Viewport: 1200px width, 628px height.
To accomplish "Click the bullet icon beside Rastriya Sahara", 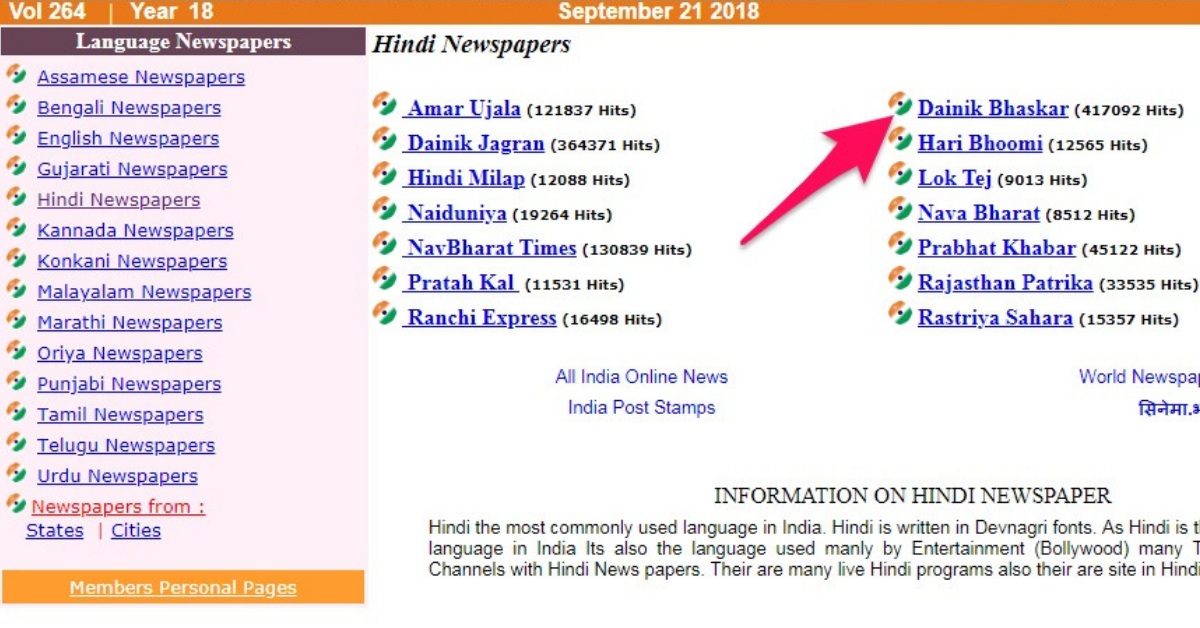I will click(x=901, y=314).
